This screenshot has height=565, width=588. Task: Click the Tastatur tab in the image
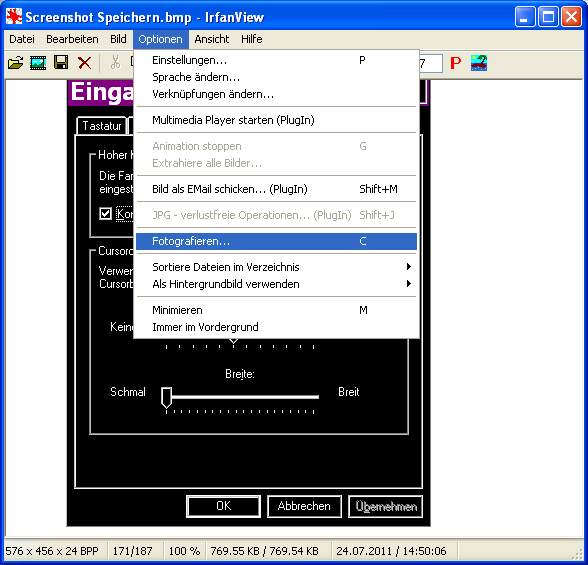(102, 126)
